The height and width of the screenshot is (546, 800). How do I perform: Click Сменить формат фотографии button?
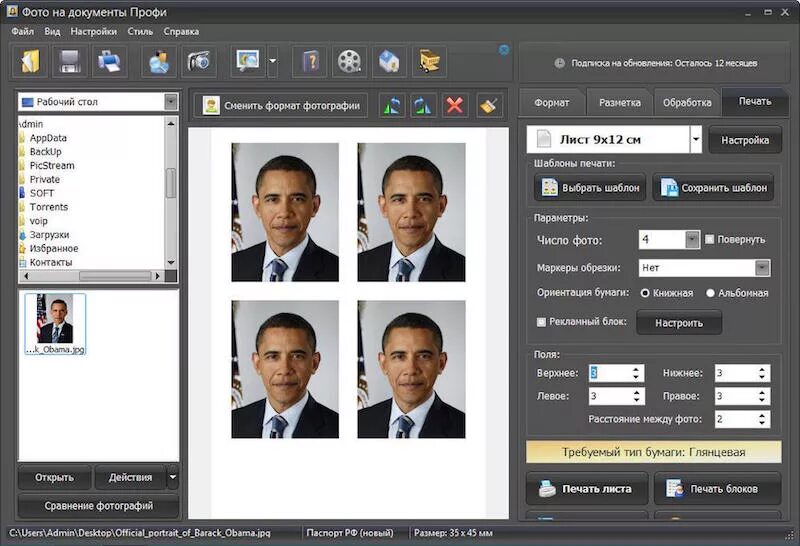tap(281, 106)
